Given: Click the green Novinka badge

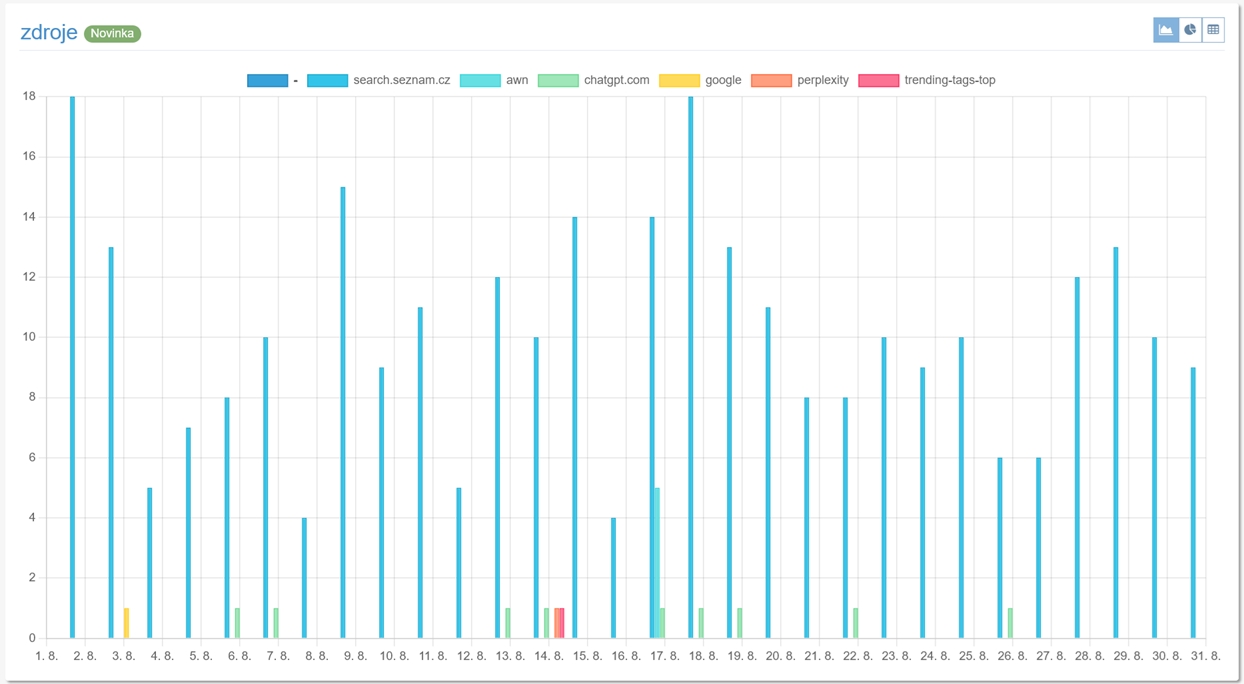Looking at the screenshot, I should (112, 34).
